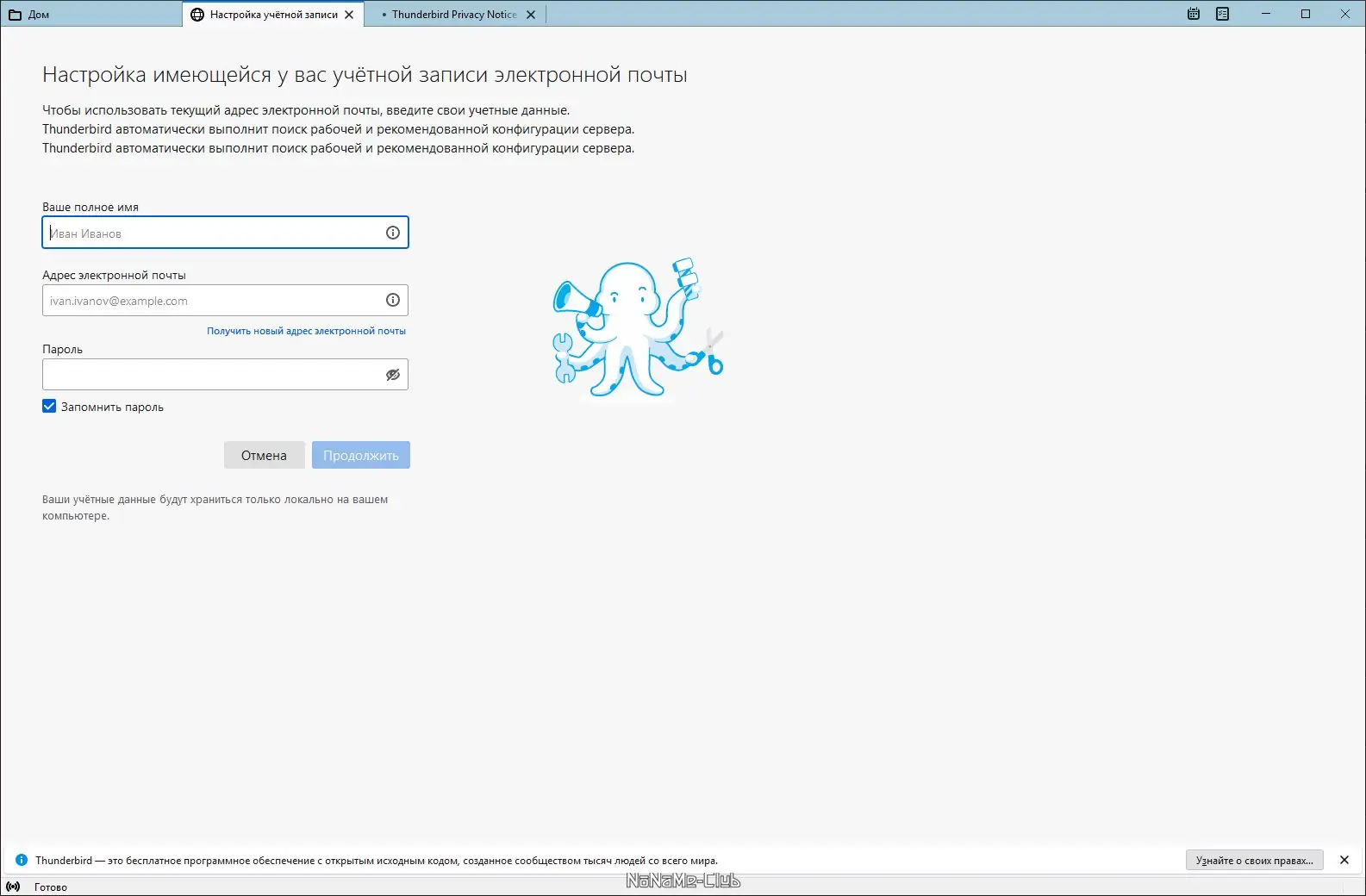Toggle password visibility eye icon

393,375
